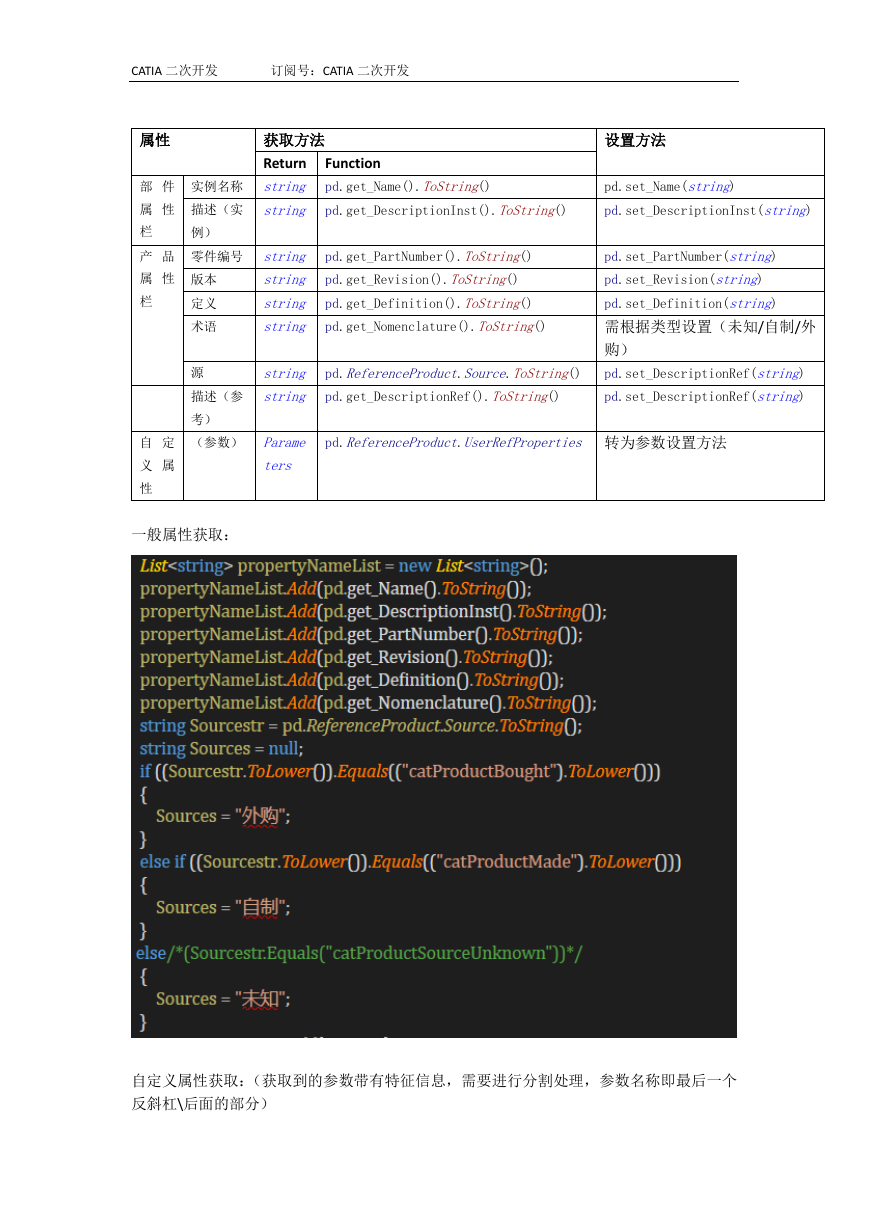
Task: Click the 'catProductBought' if-statement line
Action: coord(400,772)
